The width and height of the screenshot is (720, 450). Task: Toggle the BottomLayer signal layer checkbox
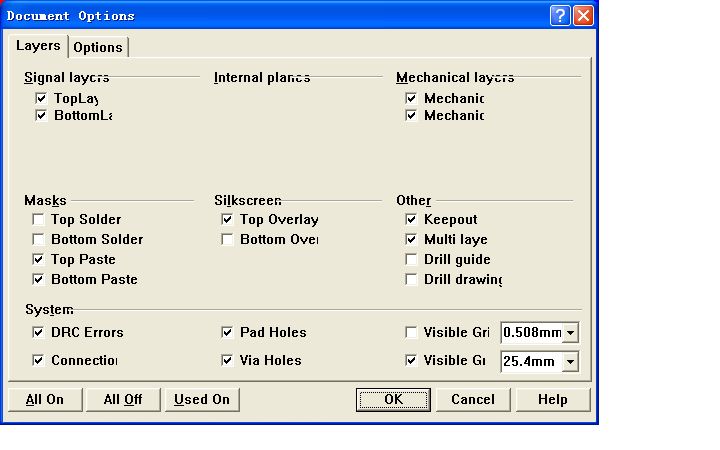point(41,116)
